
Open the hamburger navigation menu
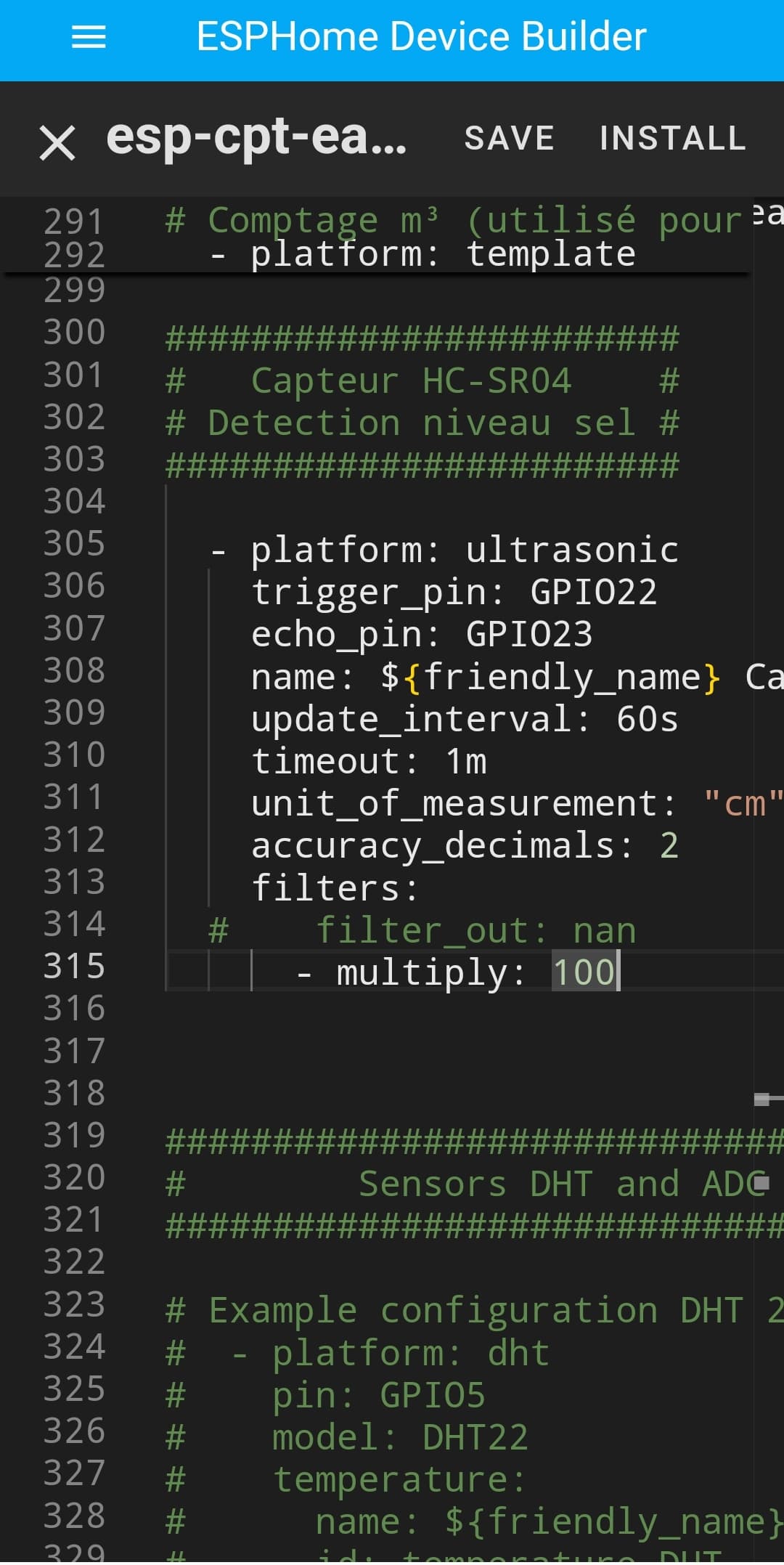click(89, 37)
